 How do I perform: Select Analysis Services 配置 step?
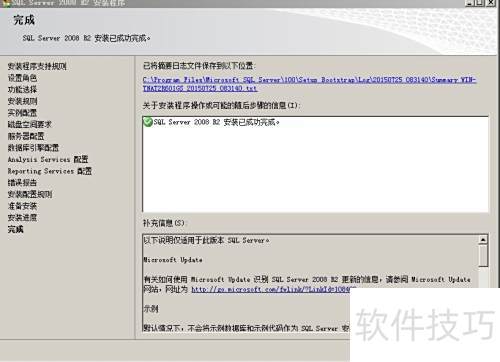48,159
